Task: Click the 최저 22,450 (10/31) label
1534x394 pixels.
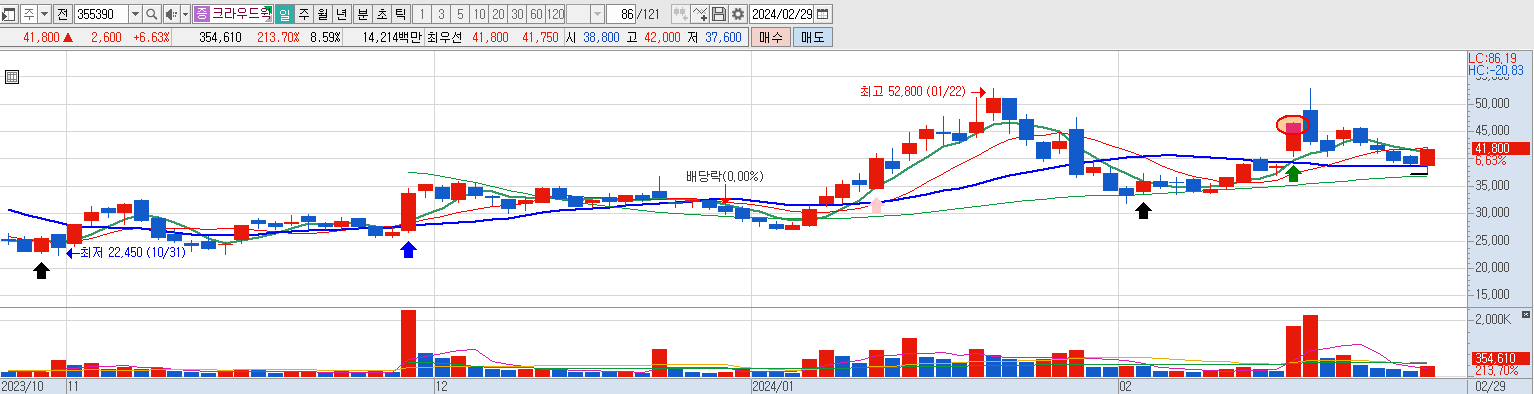Action: (134, 253)
